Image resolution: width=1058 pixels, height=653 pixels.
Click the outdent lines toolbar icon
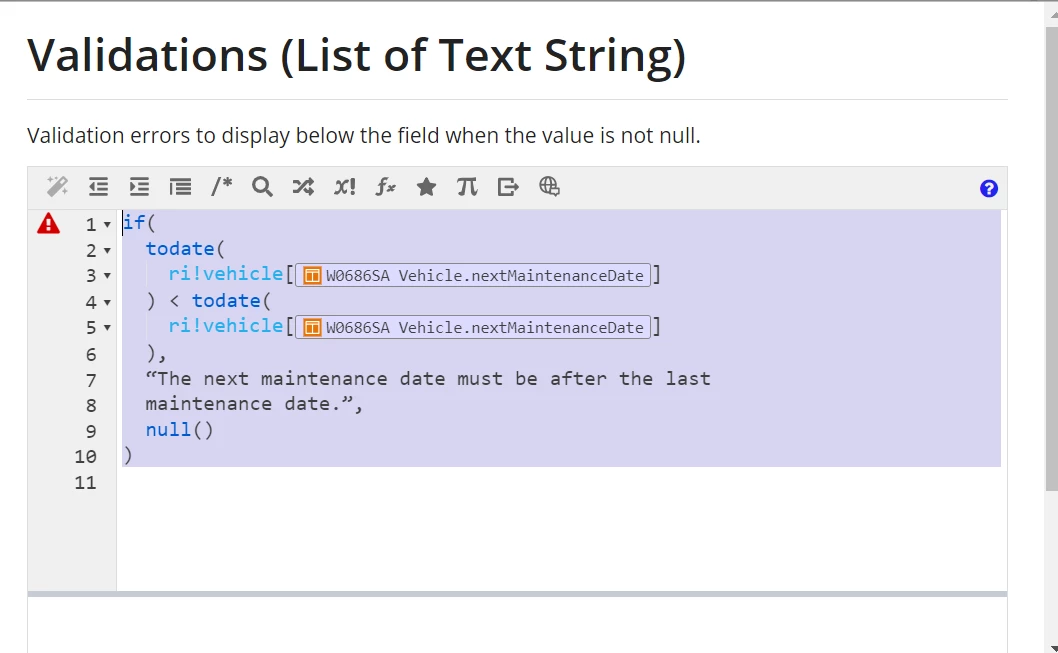click(99, 186)
